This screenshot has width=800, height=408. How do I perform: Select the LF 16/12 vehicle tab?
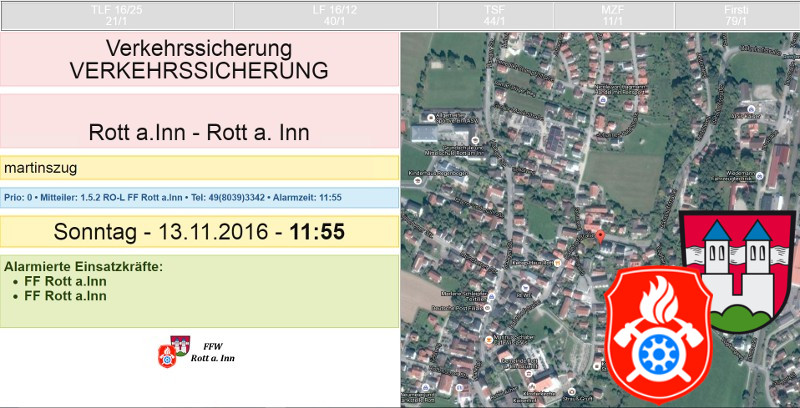pyautogui.click(x=335, y=15)
